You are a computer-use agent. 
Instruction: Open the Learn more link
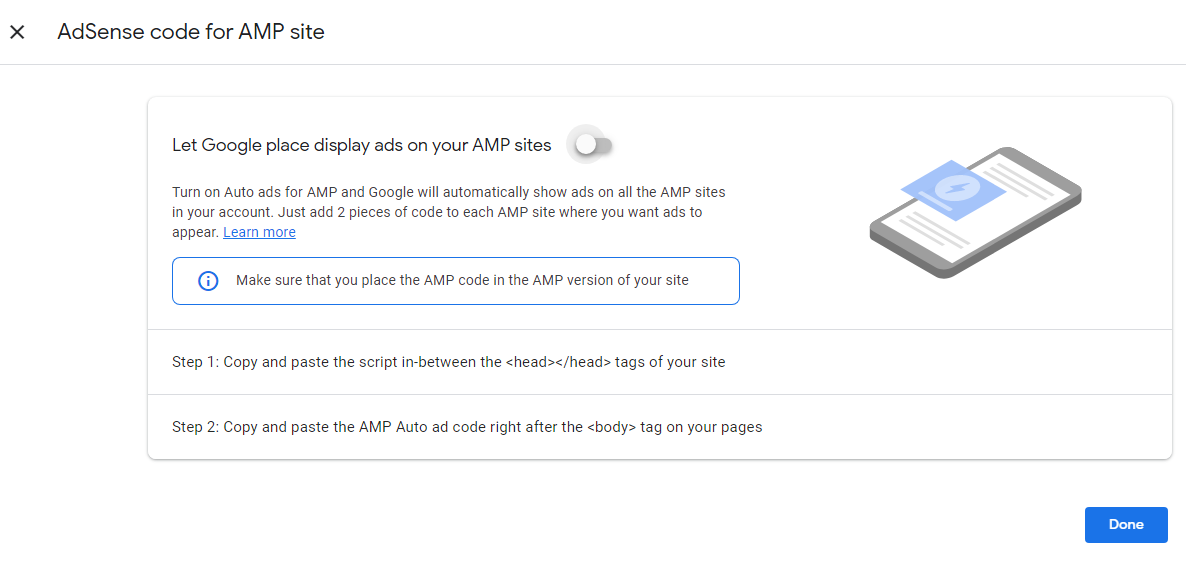coord(259,232)
